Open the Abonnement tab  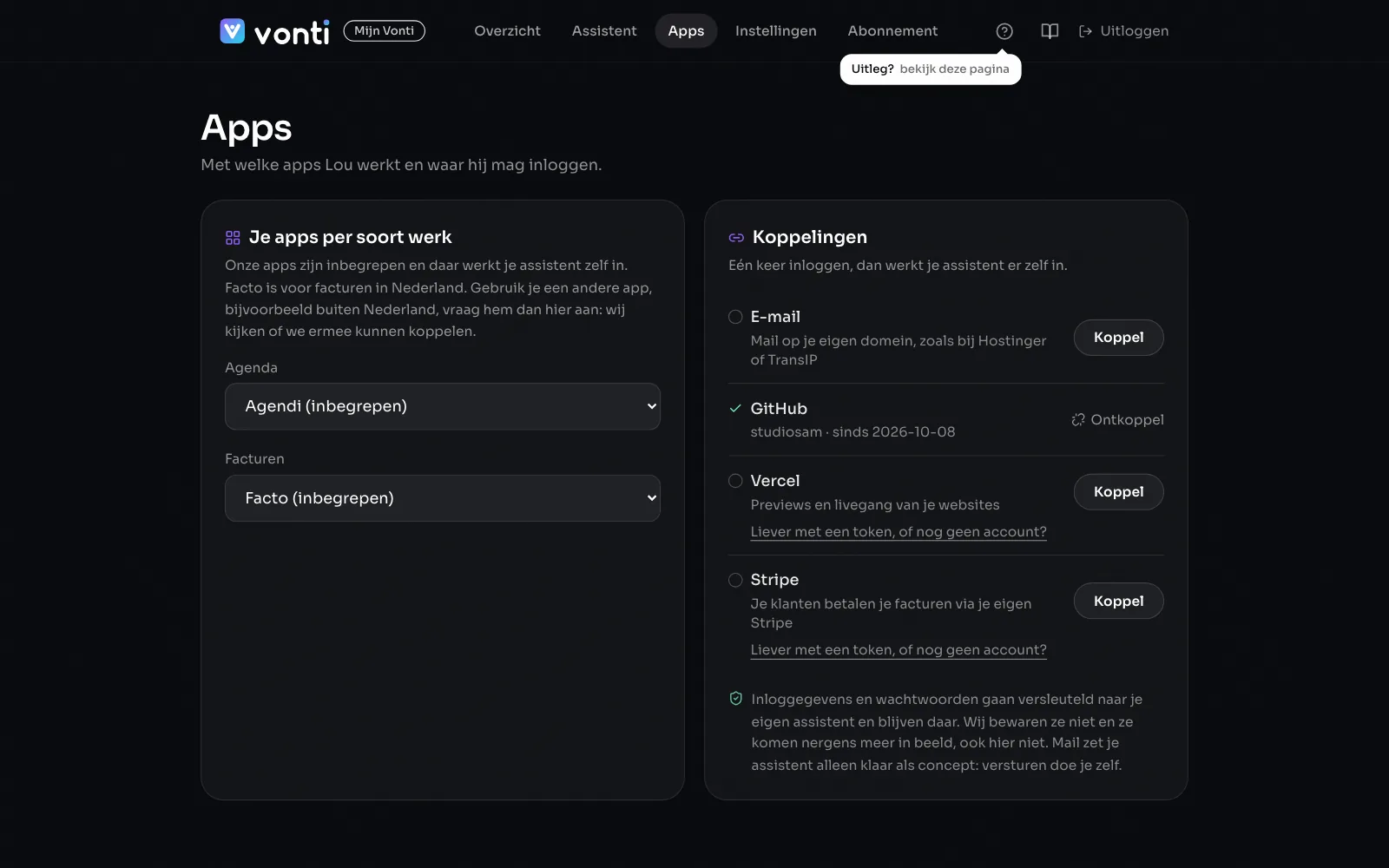coord(892,31)
